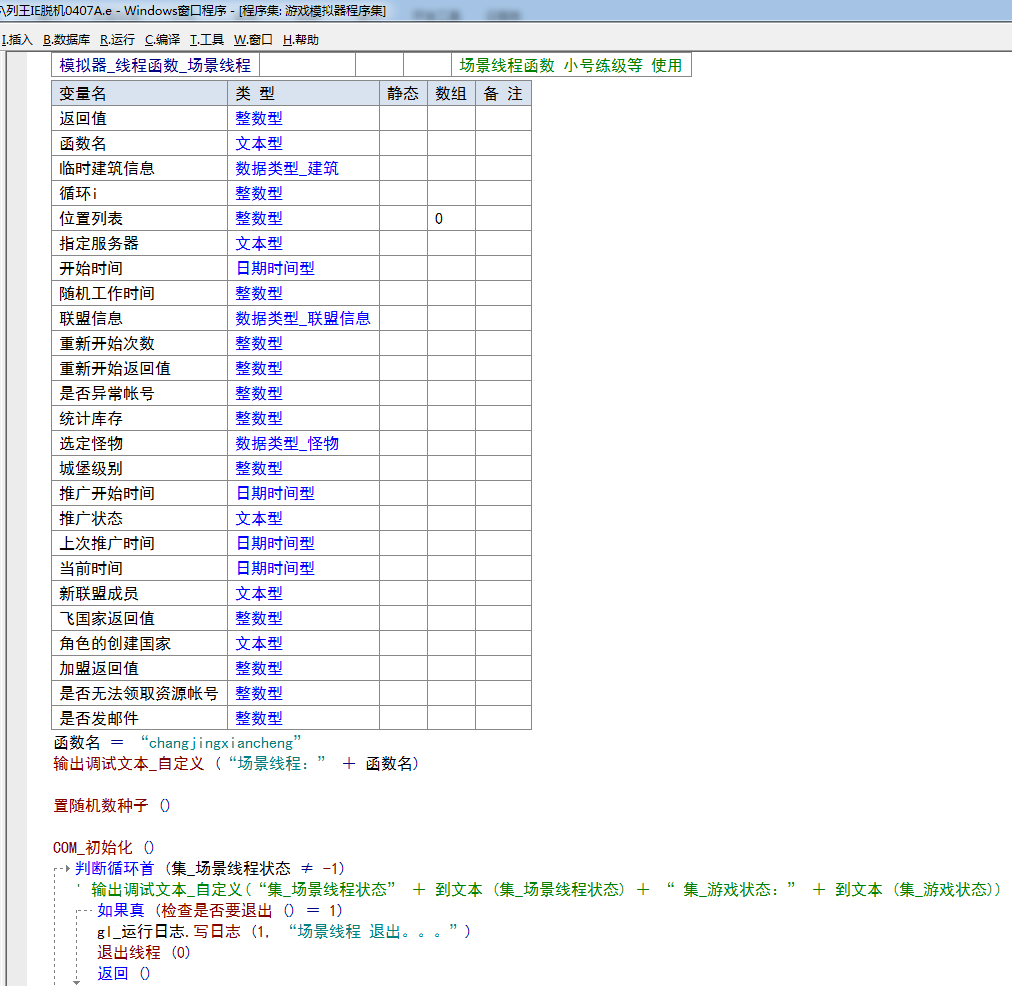This screenshot has width=1012, height=986.
Task: Toggle the 静态 cell for 返回值 variable
Action: click(x=403, y=118)
